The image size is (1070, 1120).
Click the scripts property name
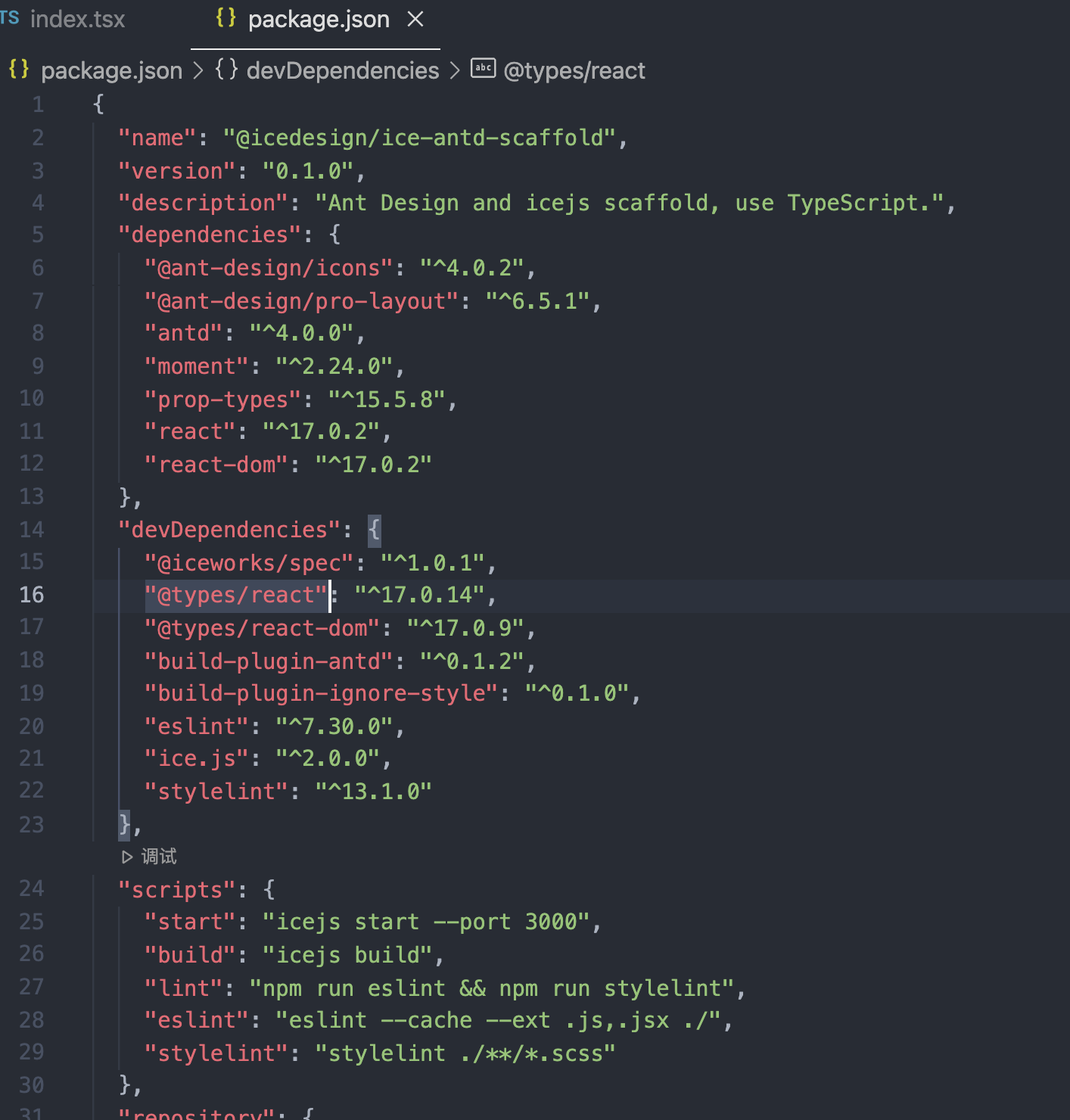pos(176,889)
